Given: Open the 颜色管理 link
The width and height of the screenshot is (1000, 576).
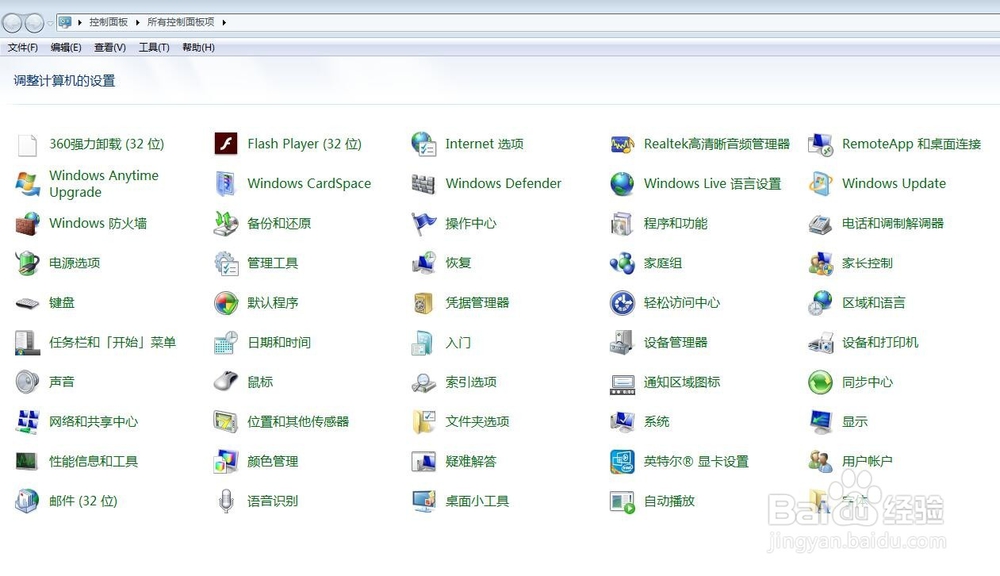Looking at the screenshot, I should (x=272, y=461).
